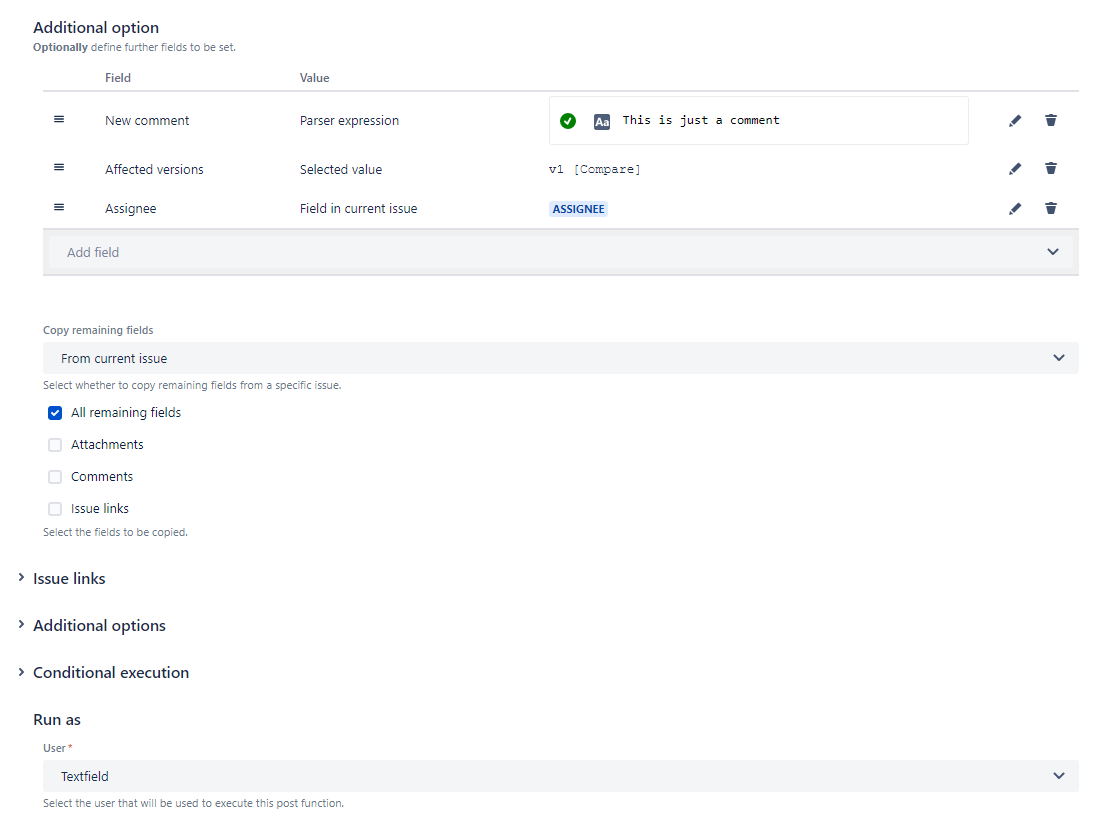The width and height of the screenshot is (1100, 832).
Task: Edit the New comment field row
Action: click(x=1014, y=121)
